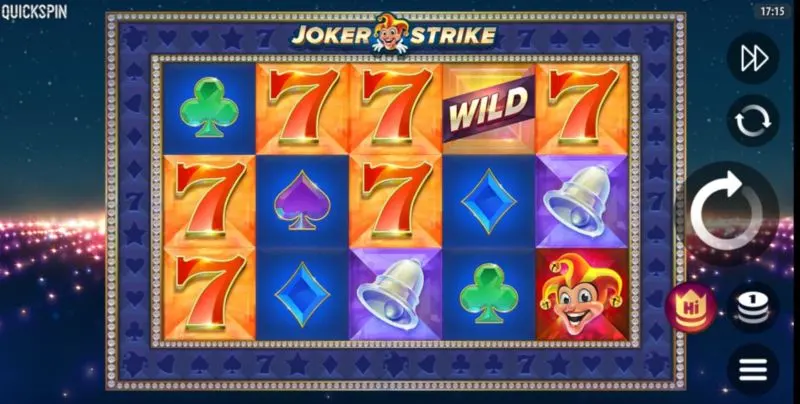This screenshot has height=404, width=800.
Task: Click the blue diamond in the middle row
Action: [489, 201]
